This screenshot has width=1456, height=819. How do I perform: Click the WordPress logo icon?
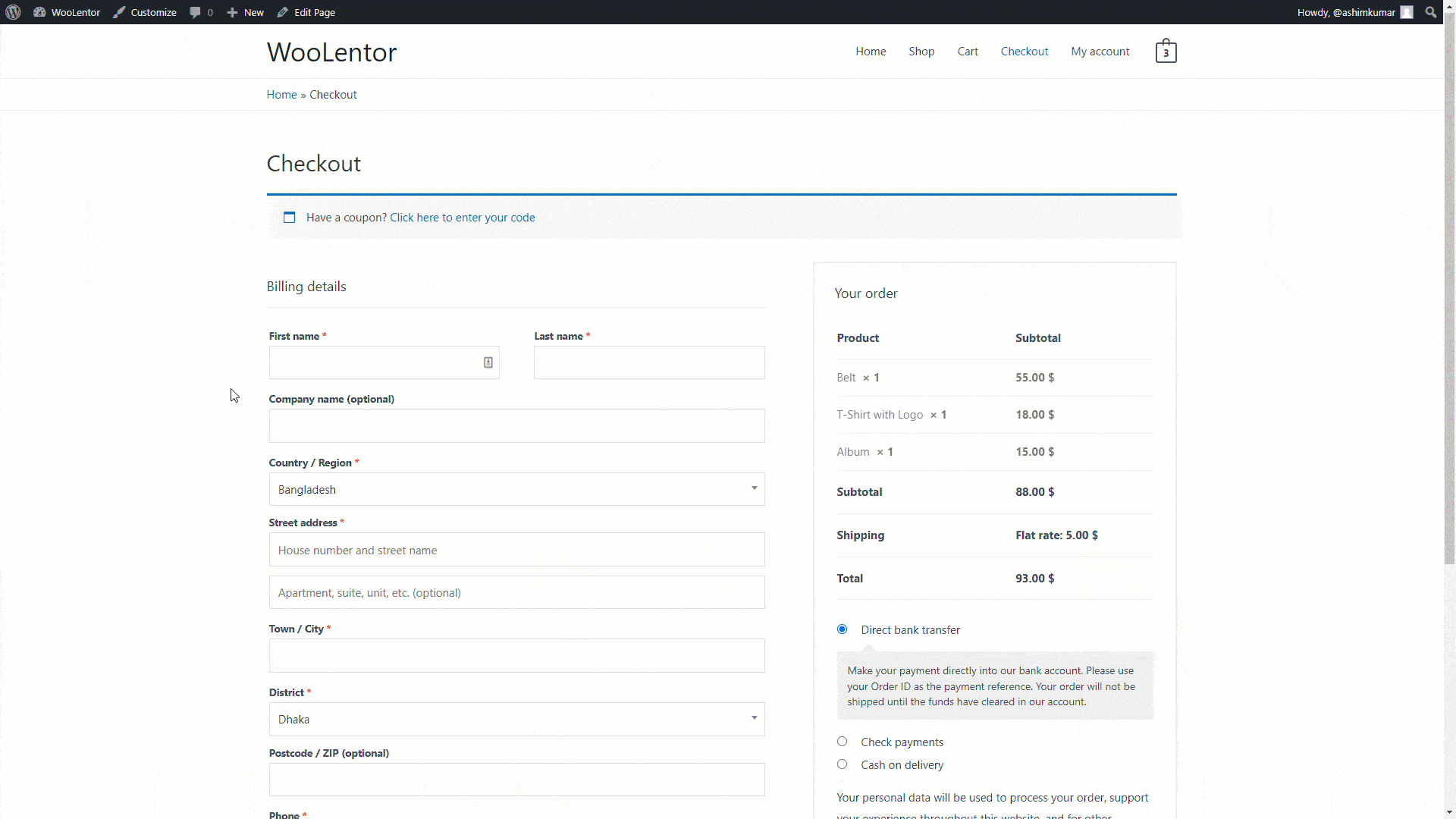13,12
